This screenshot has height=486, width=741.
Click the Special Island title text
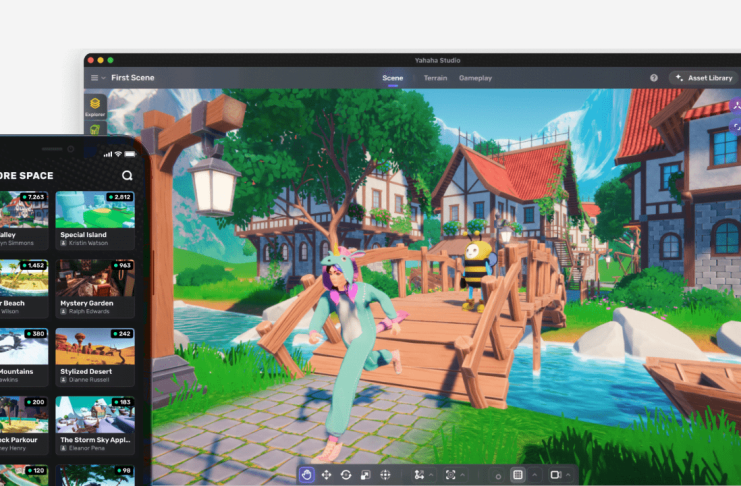(84, 234)
